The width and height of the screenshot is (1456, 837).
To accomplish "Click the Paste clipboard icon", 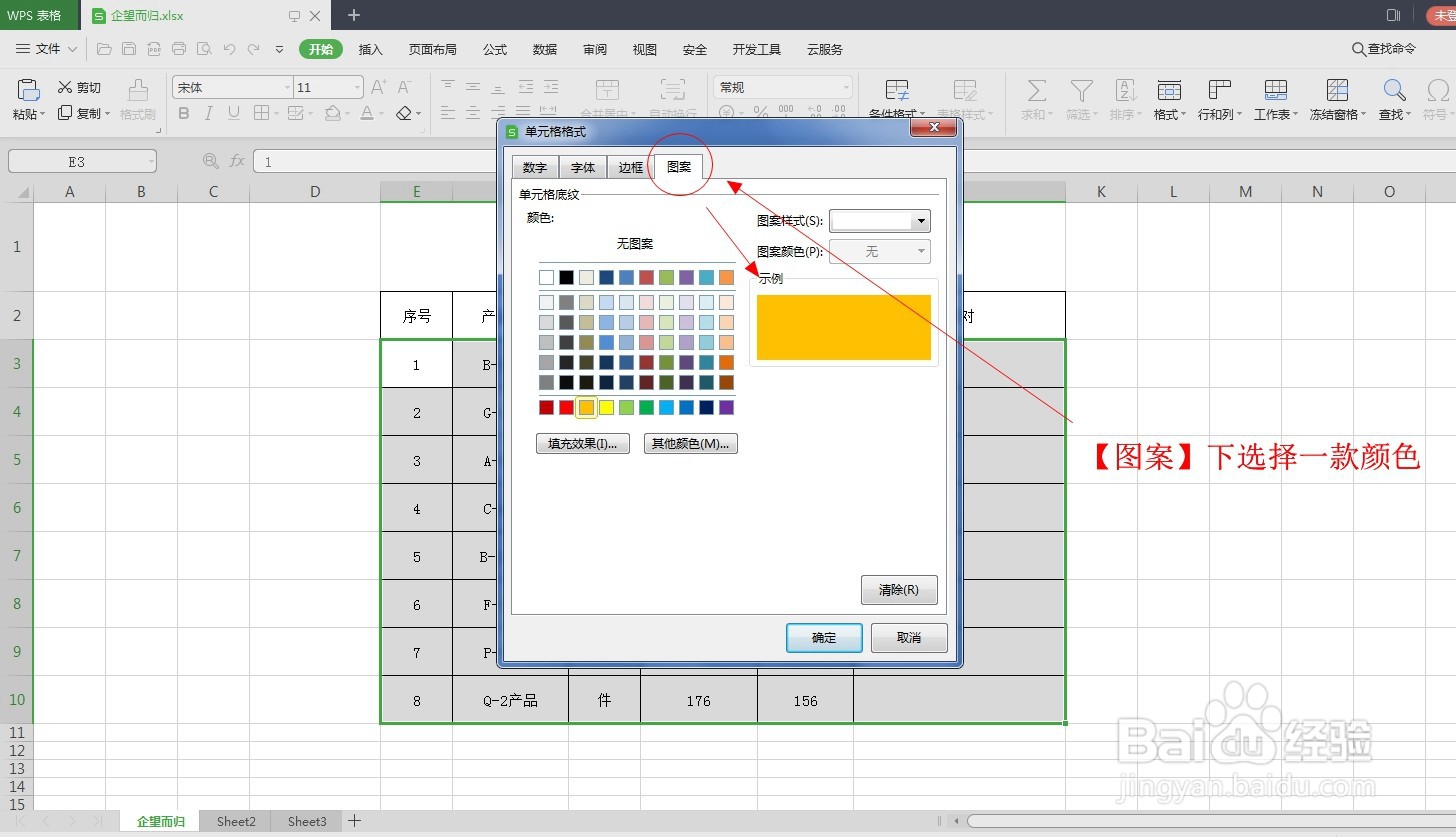I will click(29, 90).
